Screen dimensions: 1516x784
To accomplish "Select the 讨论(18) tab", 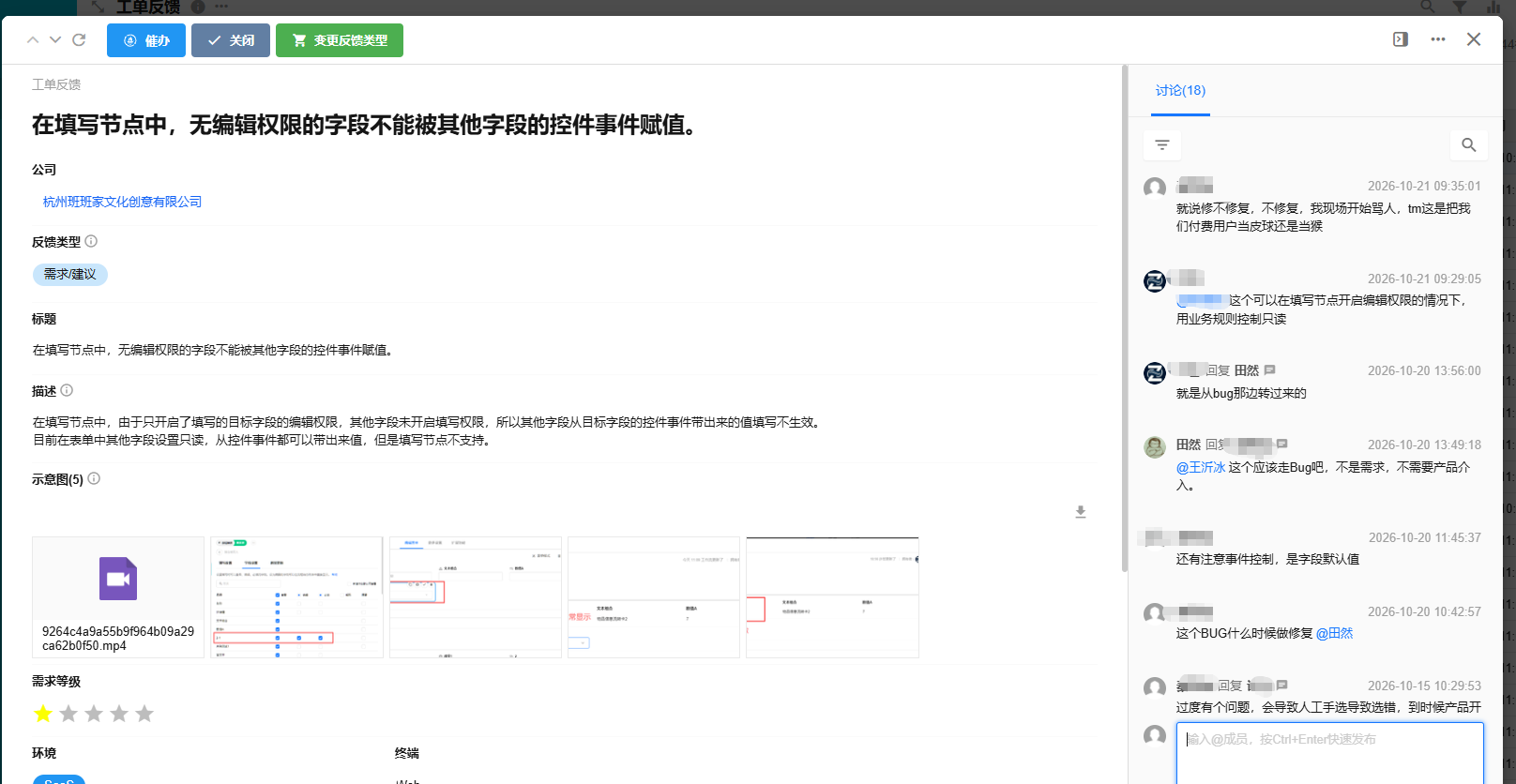I will 1180,91.
